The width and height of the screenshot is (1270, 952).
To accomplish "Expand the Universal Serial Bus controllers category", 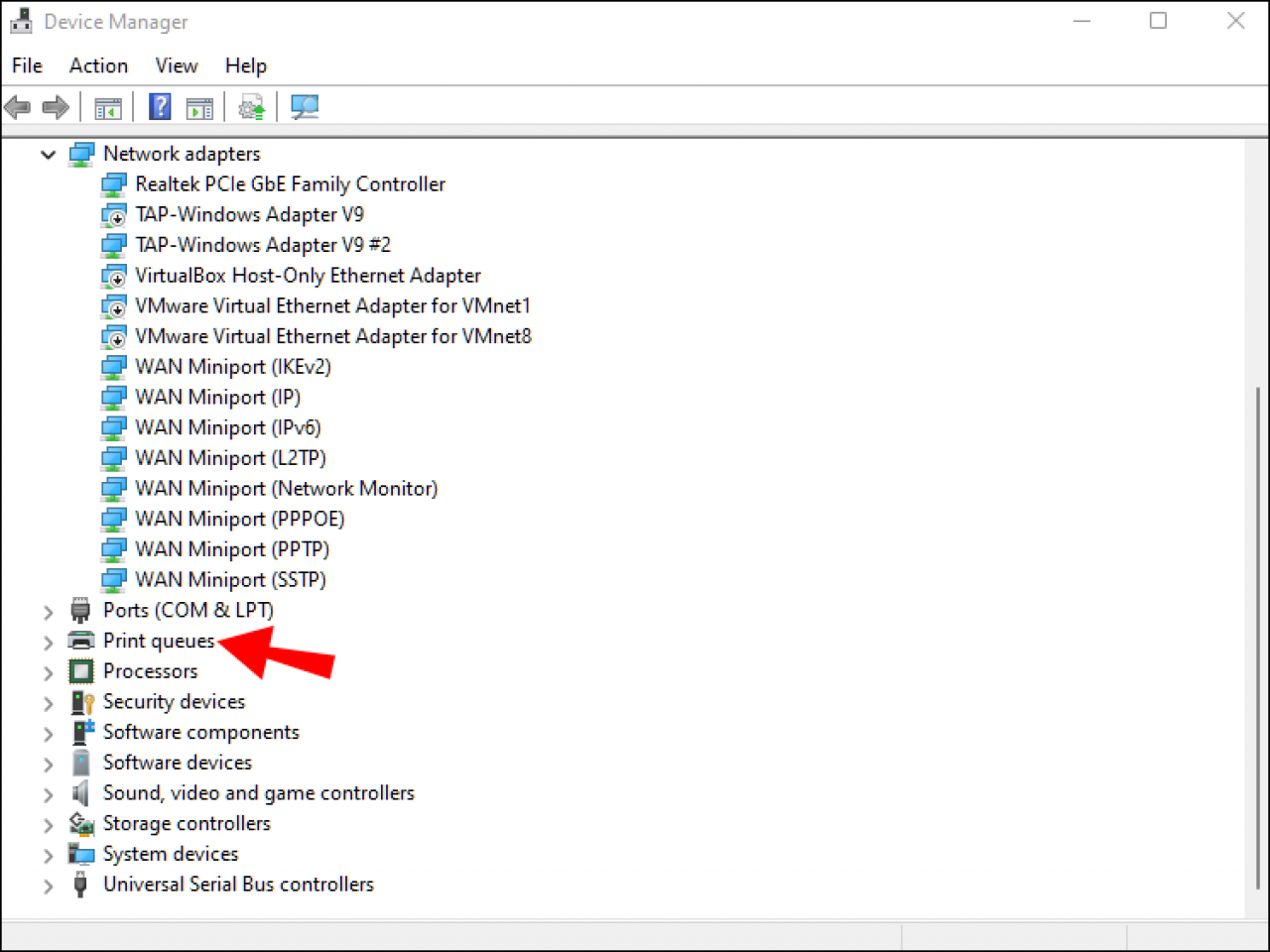I will point(48,884).
